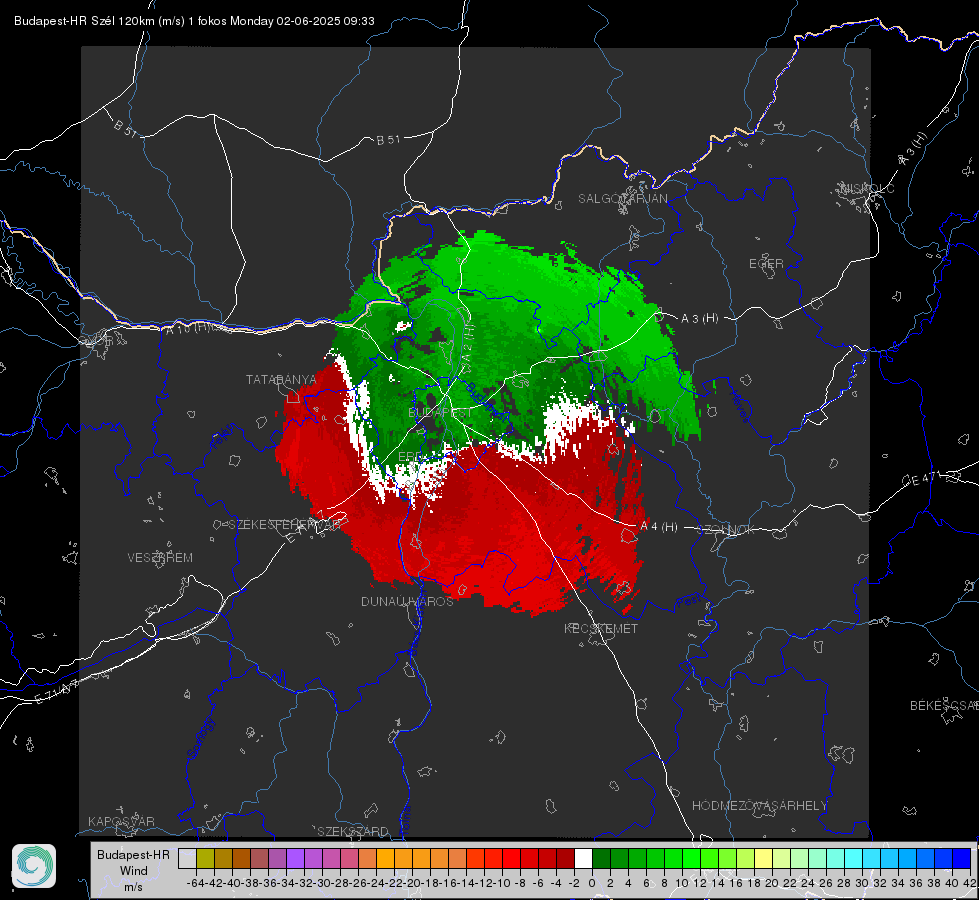This screenshot has height=900, width=979.
Task: Click the DUNAUJVAROS city label
Action: [407, 601]
